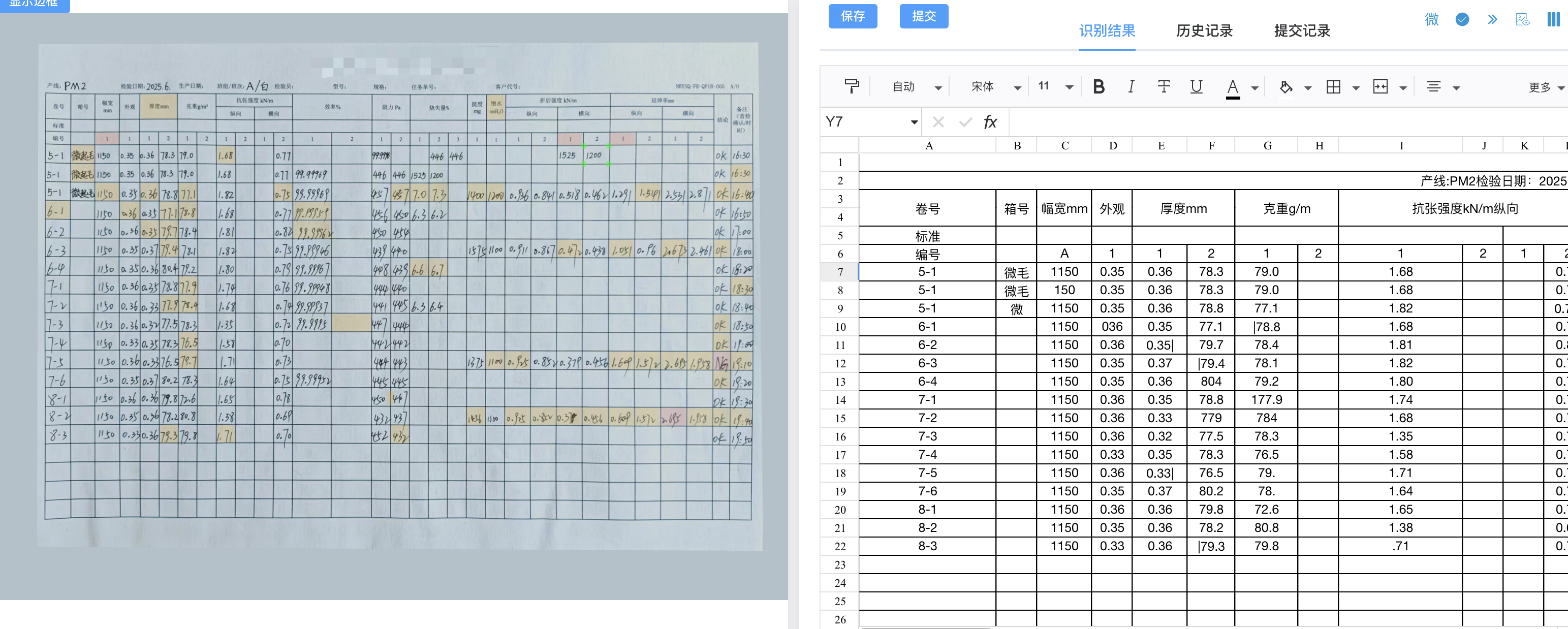Viewport: 1568px width, 629px height.
Task: Toggle italic formatting
Action: point(1131,86)
